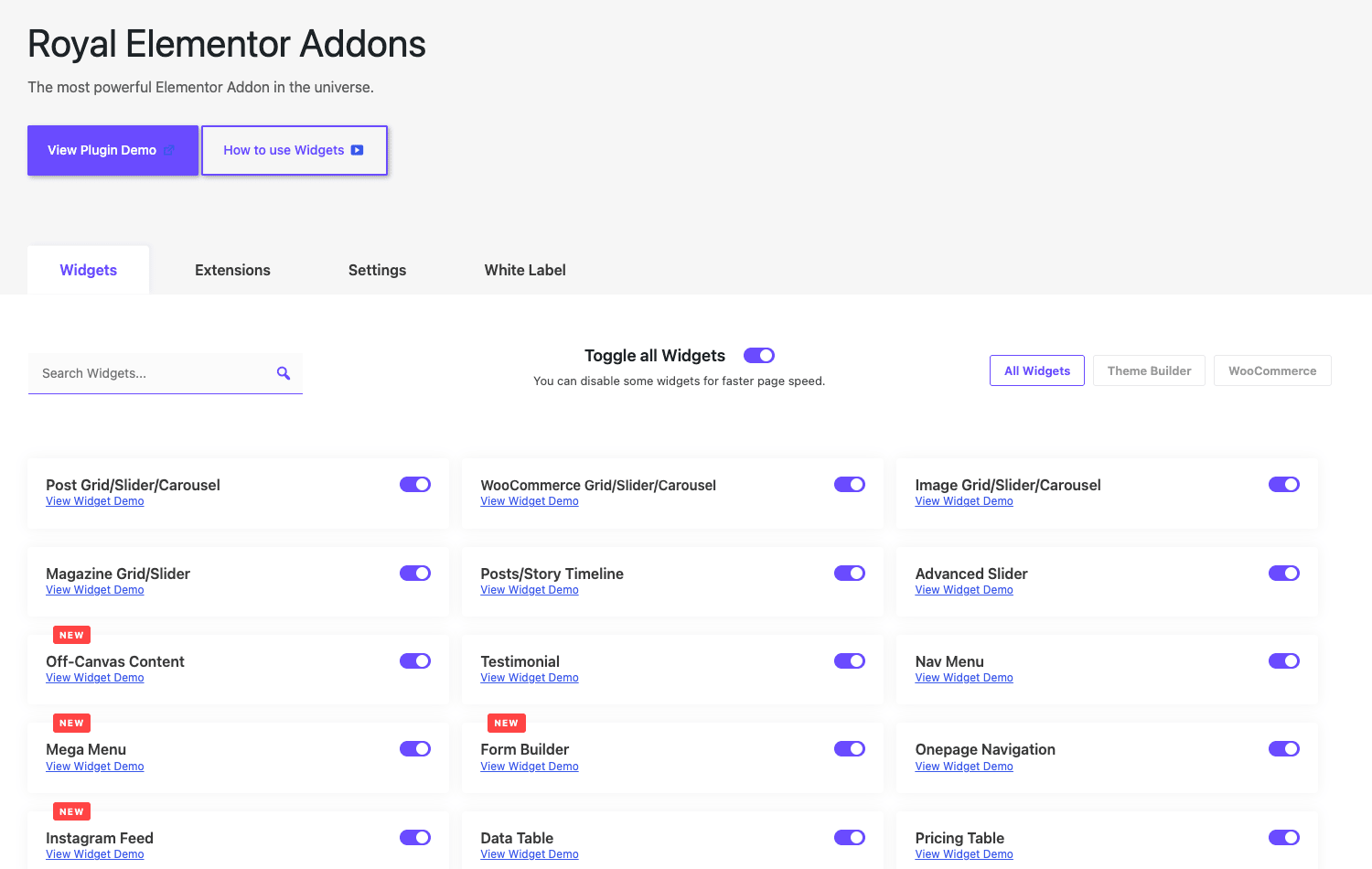View Widget Demo for Nav Menu
The image size is (1372, 869).
coord(964,678)
